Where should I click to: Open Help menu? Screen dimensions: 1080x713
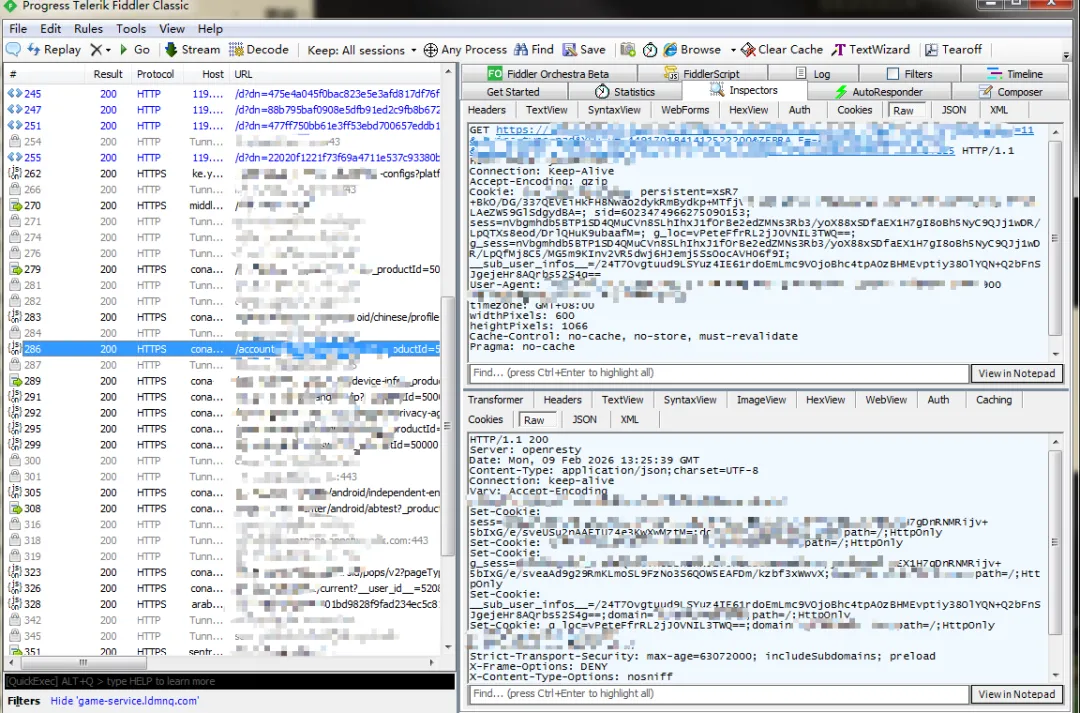pos(210,29)
